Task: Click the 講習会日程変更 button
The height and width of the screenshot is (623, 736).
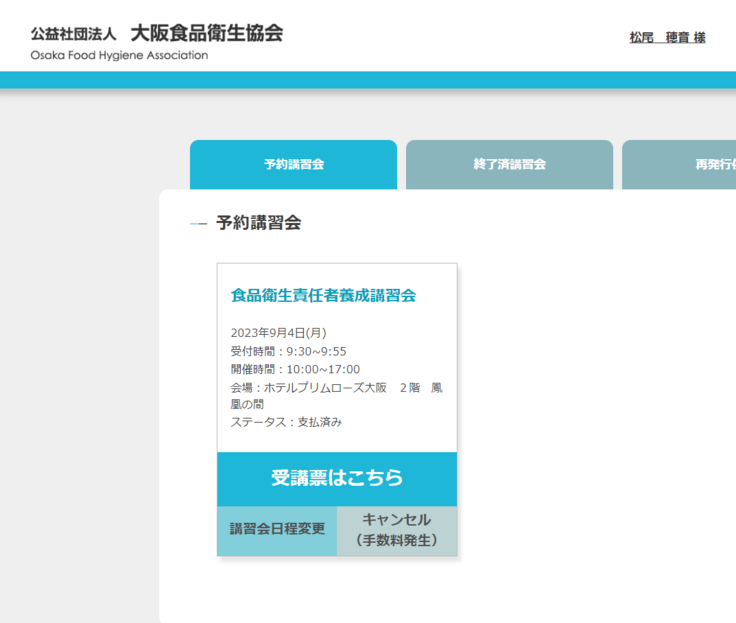Action: click(x=277, y=530)
